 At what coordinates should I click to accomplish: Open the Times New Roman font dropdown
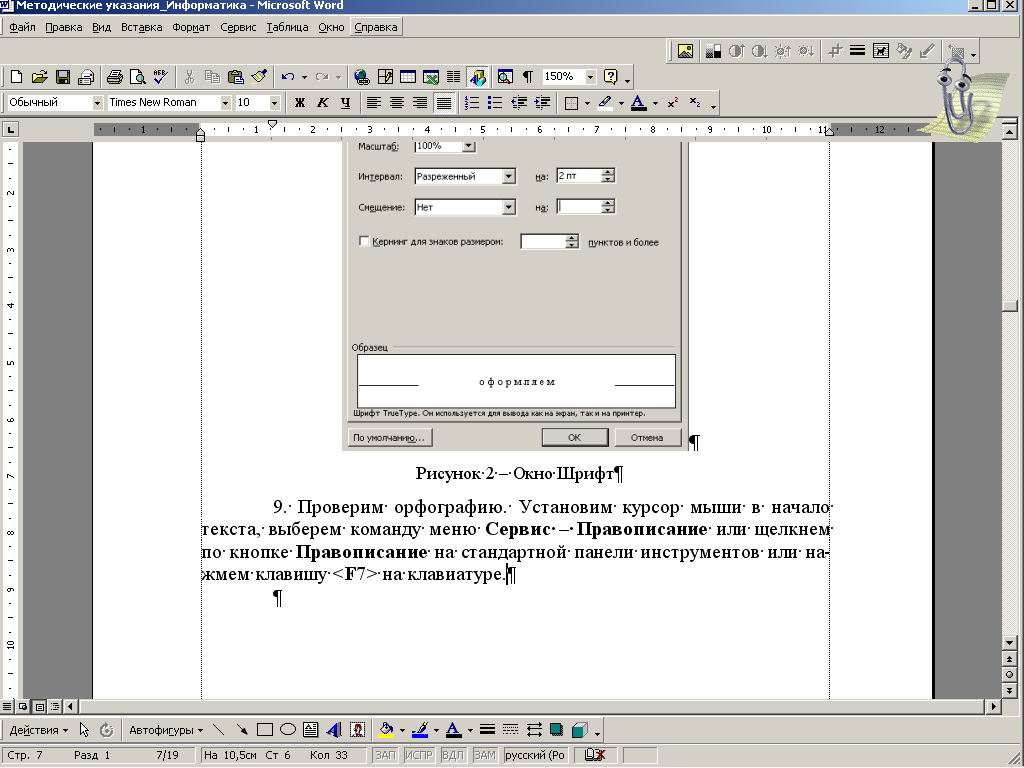pyautogui.click(x=225, y=103)
